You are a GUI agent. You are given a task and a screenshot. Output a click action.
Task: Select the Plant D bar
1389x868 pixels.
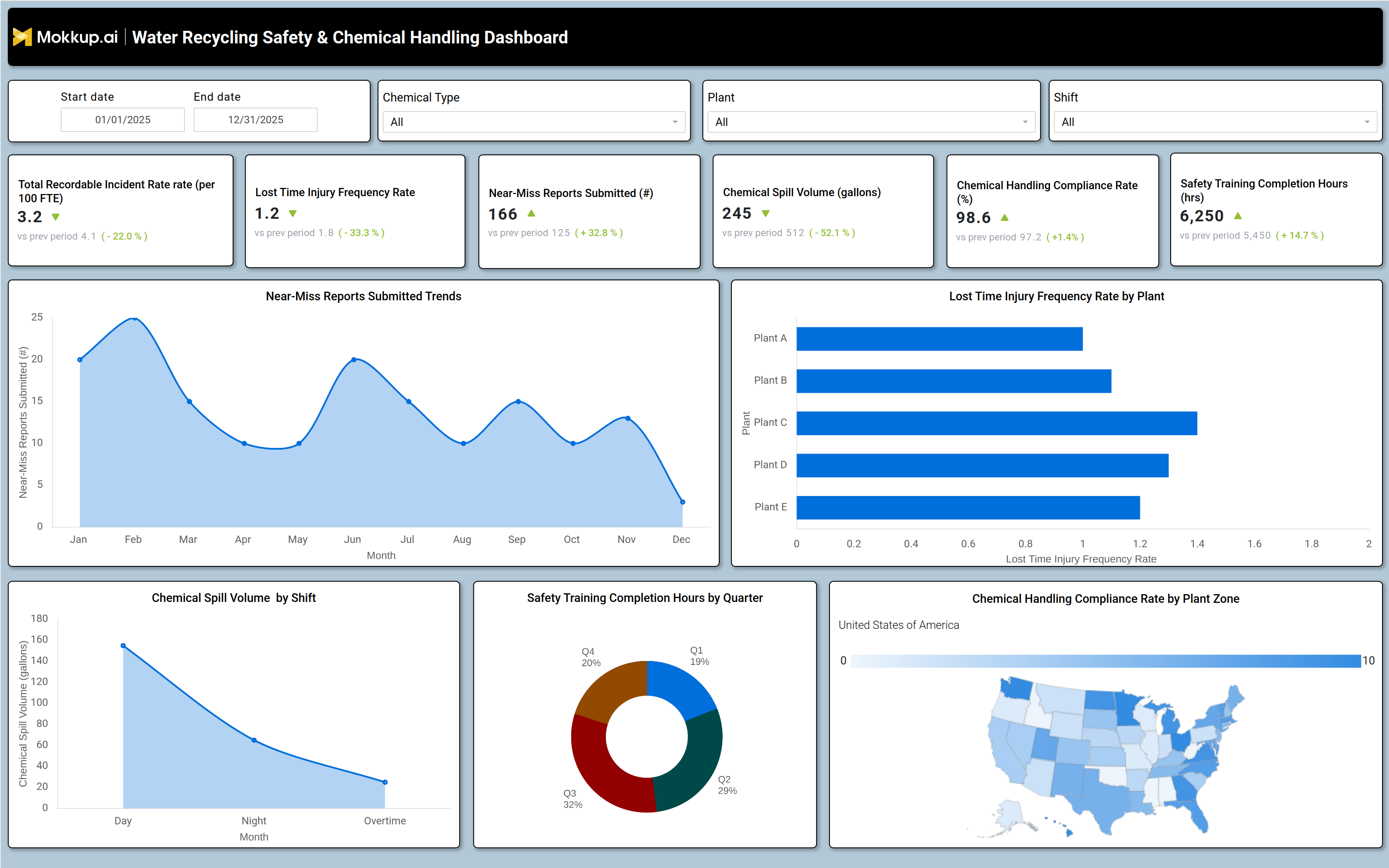pos(982,466)
